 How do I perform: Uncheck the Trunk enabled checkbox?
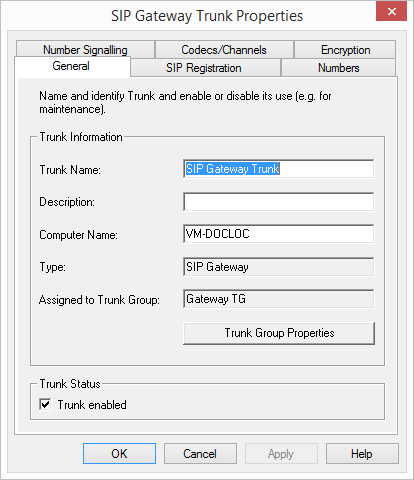[45, 405]
